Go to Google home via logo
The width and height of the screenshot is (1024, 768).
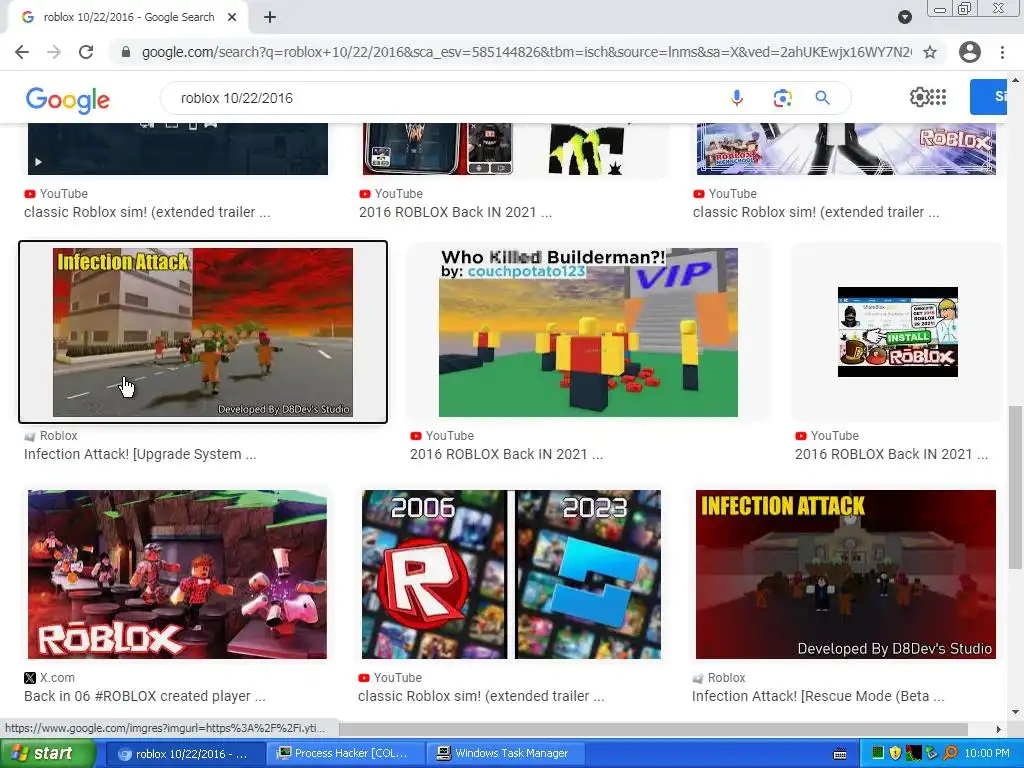68,100
